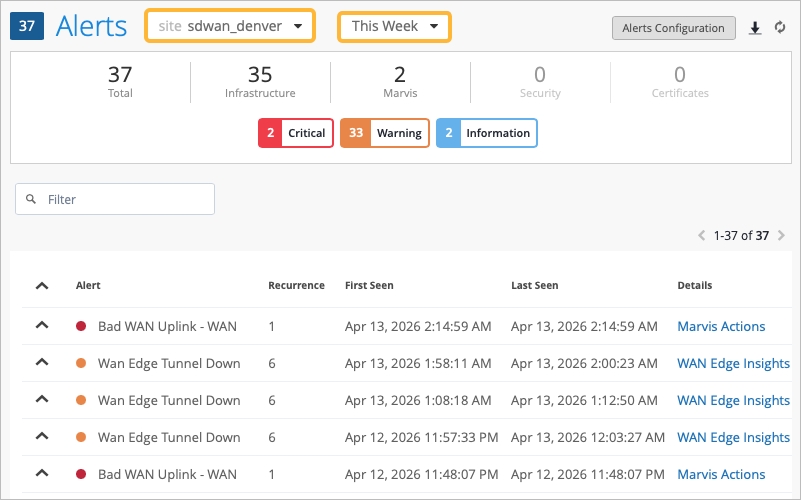Refresh the alerts page
This screenshot has height=500, width=801.
point(781,28)
